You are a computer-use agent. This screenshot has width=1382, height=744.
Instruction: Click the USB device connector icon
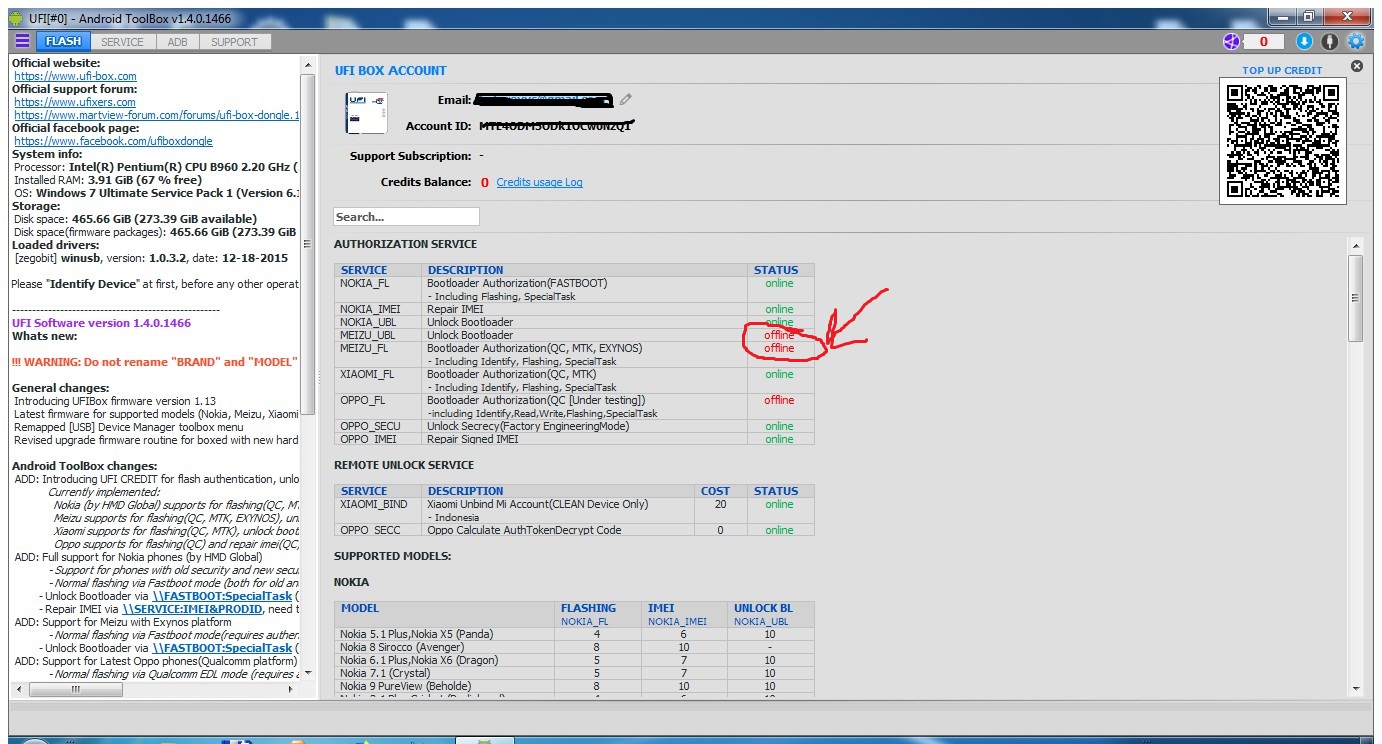click(x=1329, y=41)
